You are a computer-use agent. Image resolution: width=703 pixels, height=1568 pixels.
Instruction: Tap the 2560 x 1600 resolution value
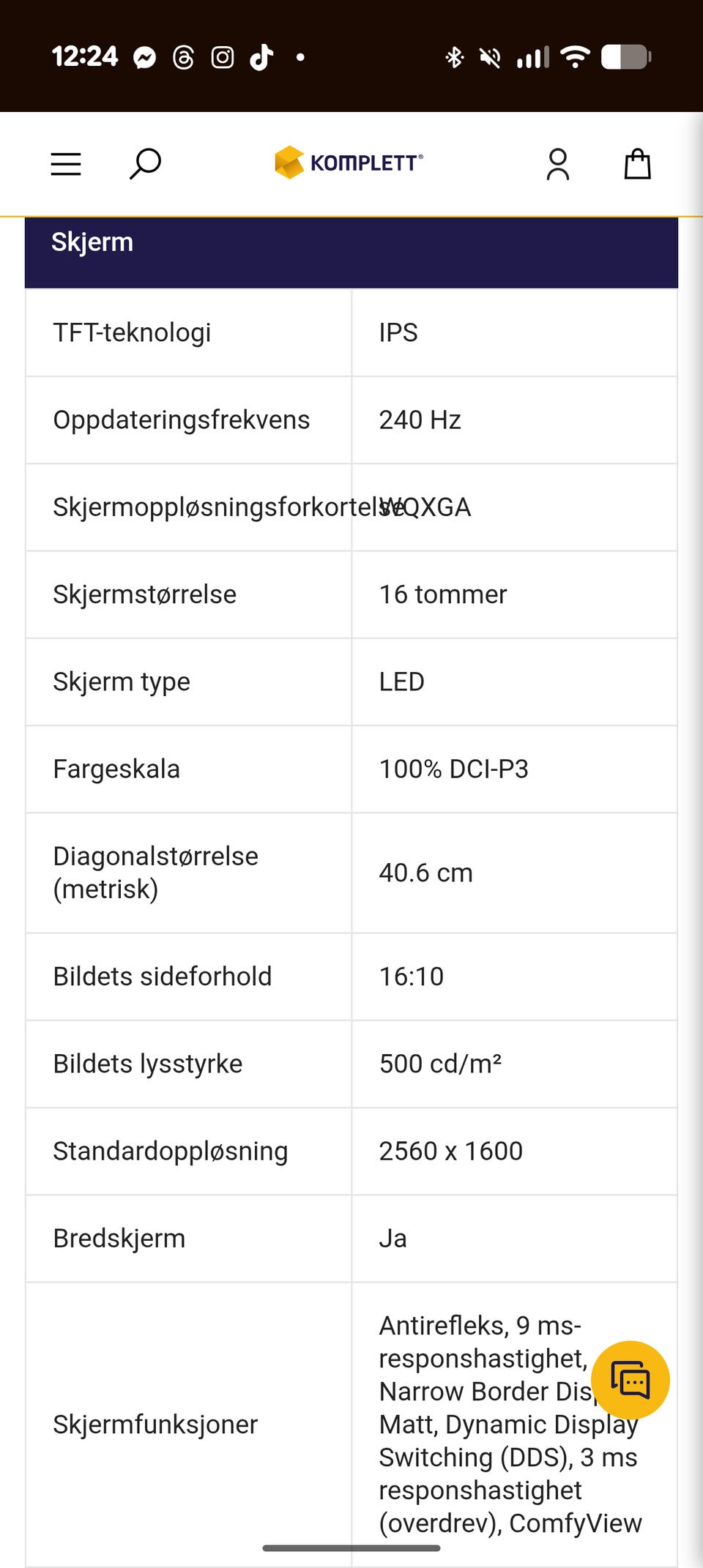coord(451,1151)
